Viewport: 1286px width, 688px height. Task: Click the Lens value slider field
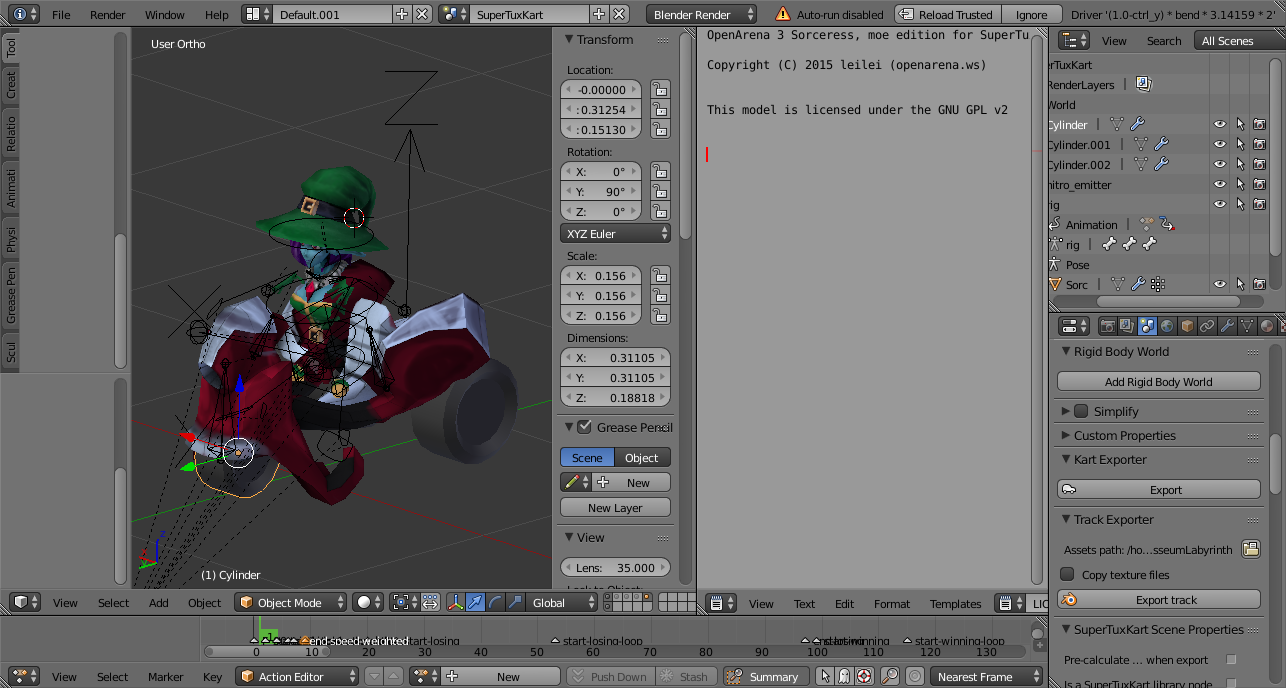point(615,568)
